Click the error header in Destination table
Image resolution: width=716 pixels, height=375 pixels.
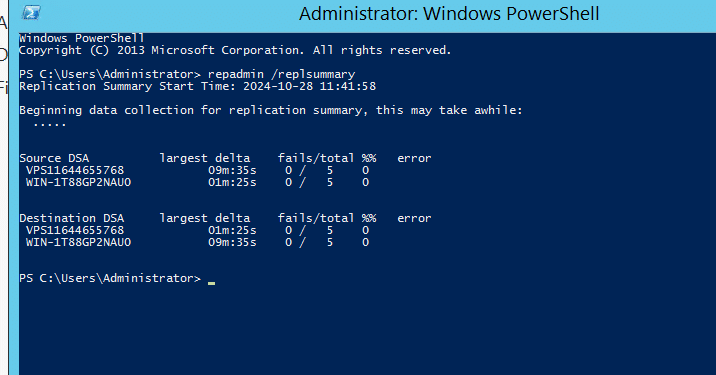[x=414, y=218]
